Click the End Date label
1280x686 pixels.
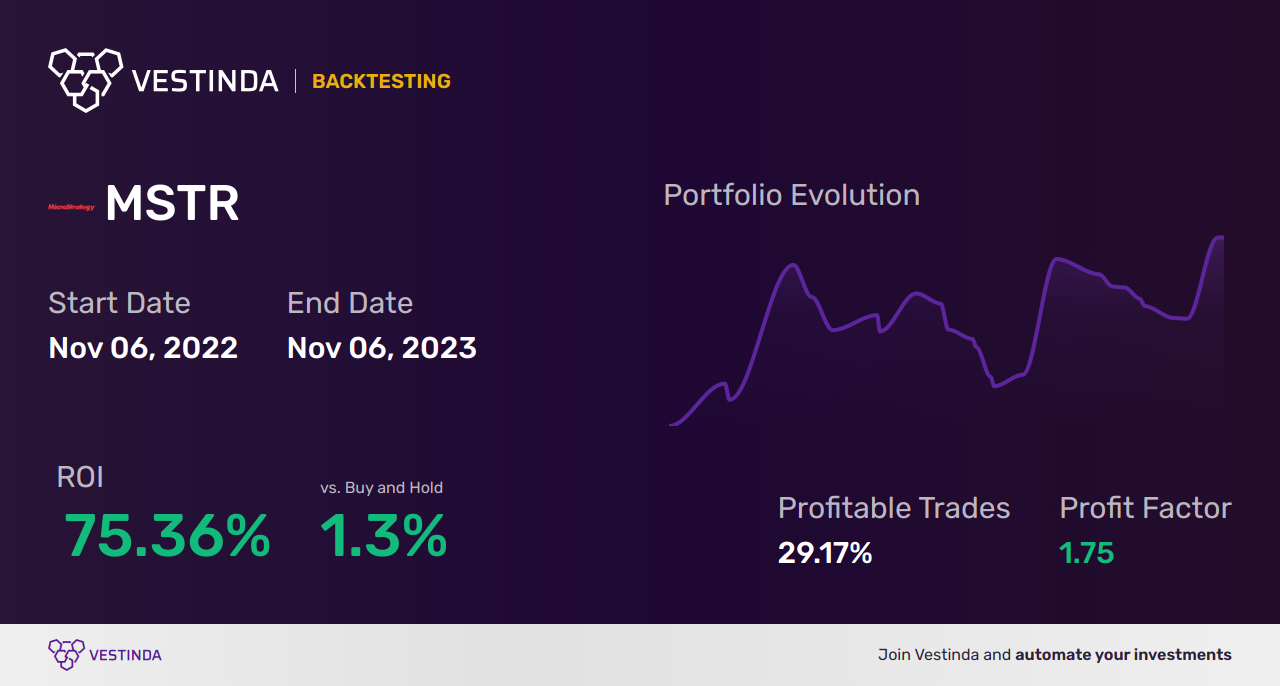pos(350,303)
